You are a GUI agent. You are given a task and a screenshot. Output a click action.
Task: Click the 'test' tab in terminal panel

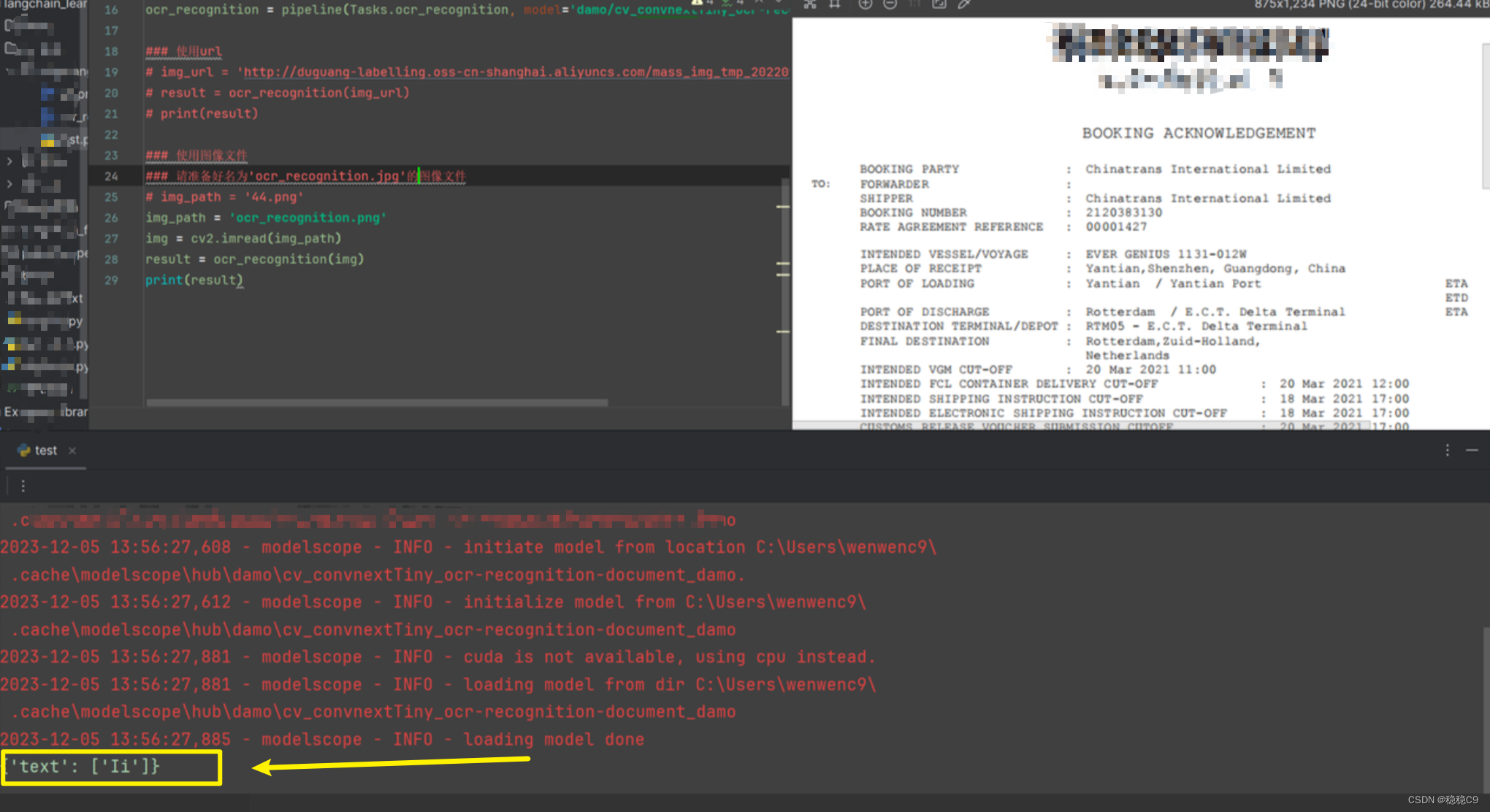tap(46, 448)
